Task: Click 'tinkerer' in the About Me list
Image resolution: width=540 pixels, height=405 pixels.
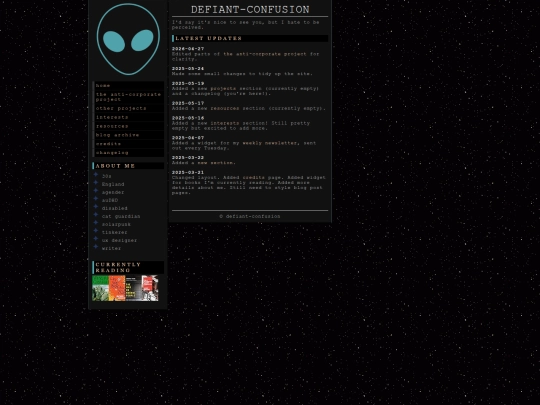Action: click(x=115, y=232)
